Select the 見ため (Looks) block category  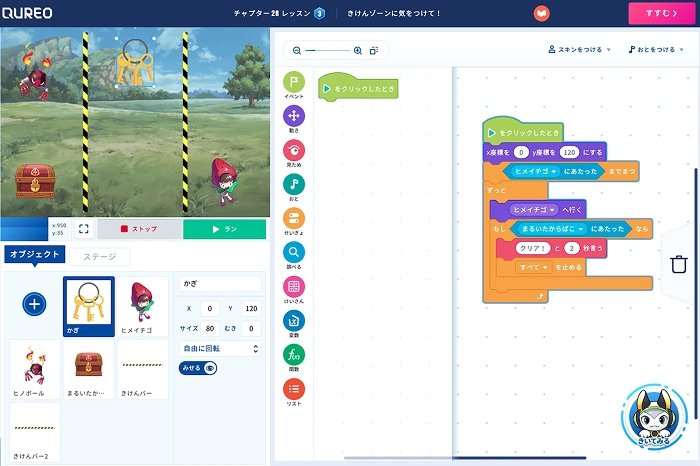click(294, 153)
